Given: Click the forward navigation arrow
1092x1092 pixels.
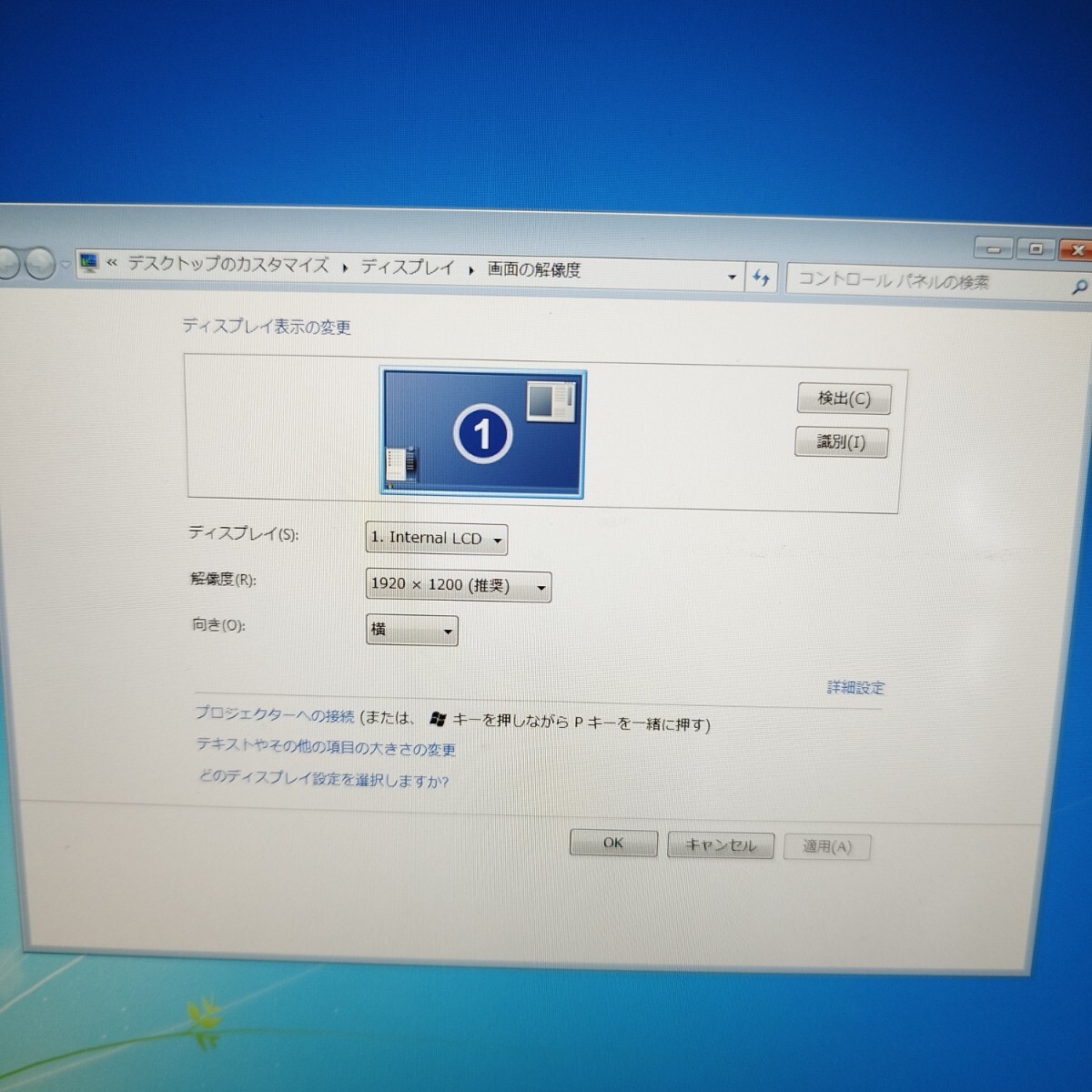Looking at the screenshot, I should point(40,264).
